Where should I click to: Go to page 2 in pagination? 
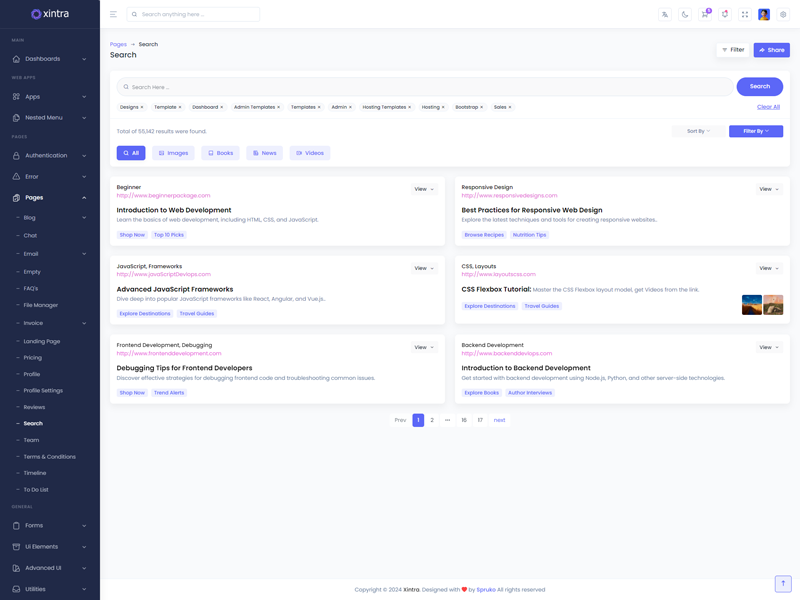pos(432,420)
